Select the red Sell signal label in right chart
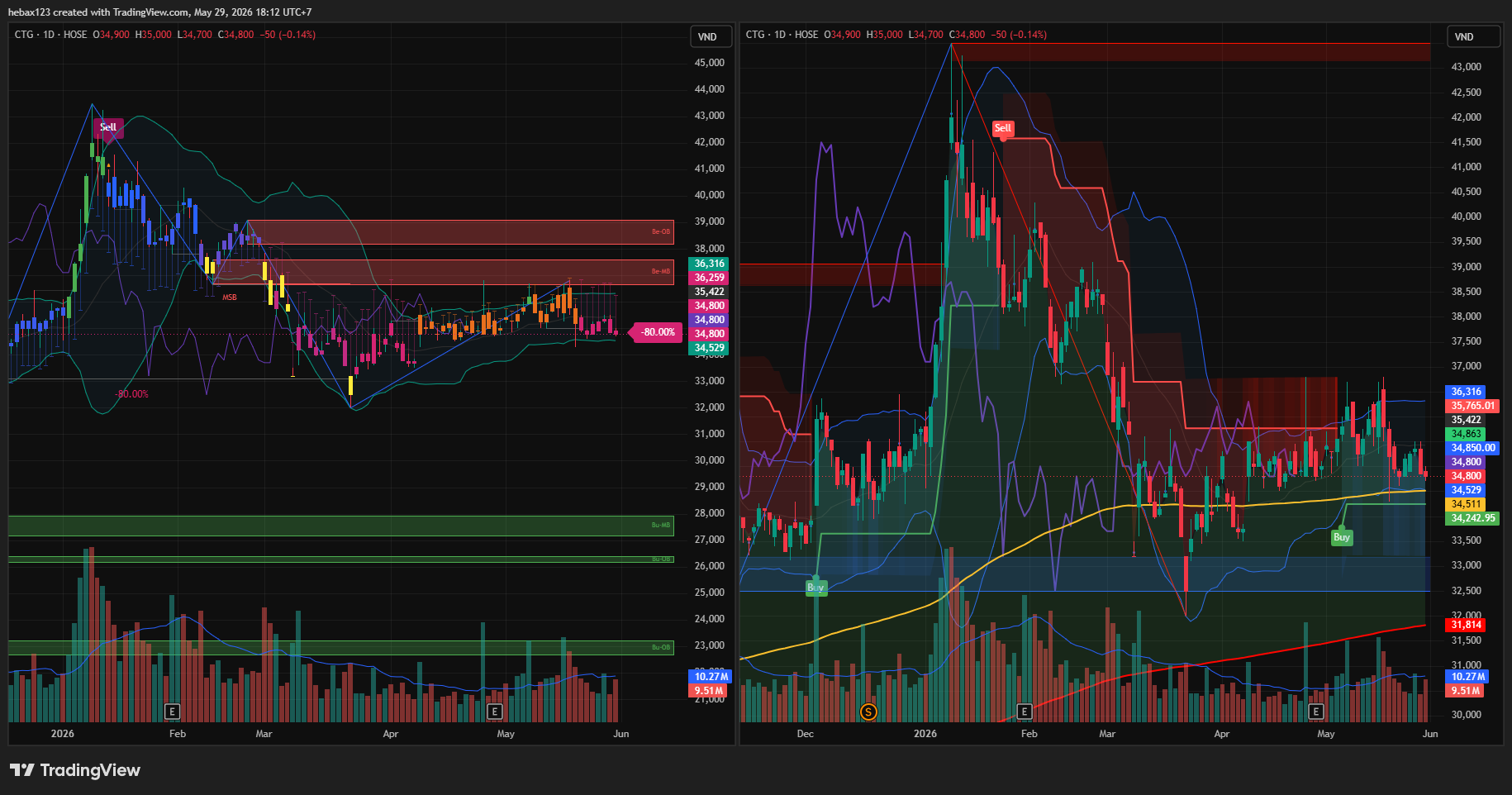Viewport: 1512px width, 795px height. (x=1002, y=128)
